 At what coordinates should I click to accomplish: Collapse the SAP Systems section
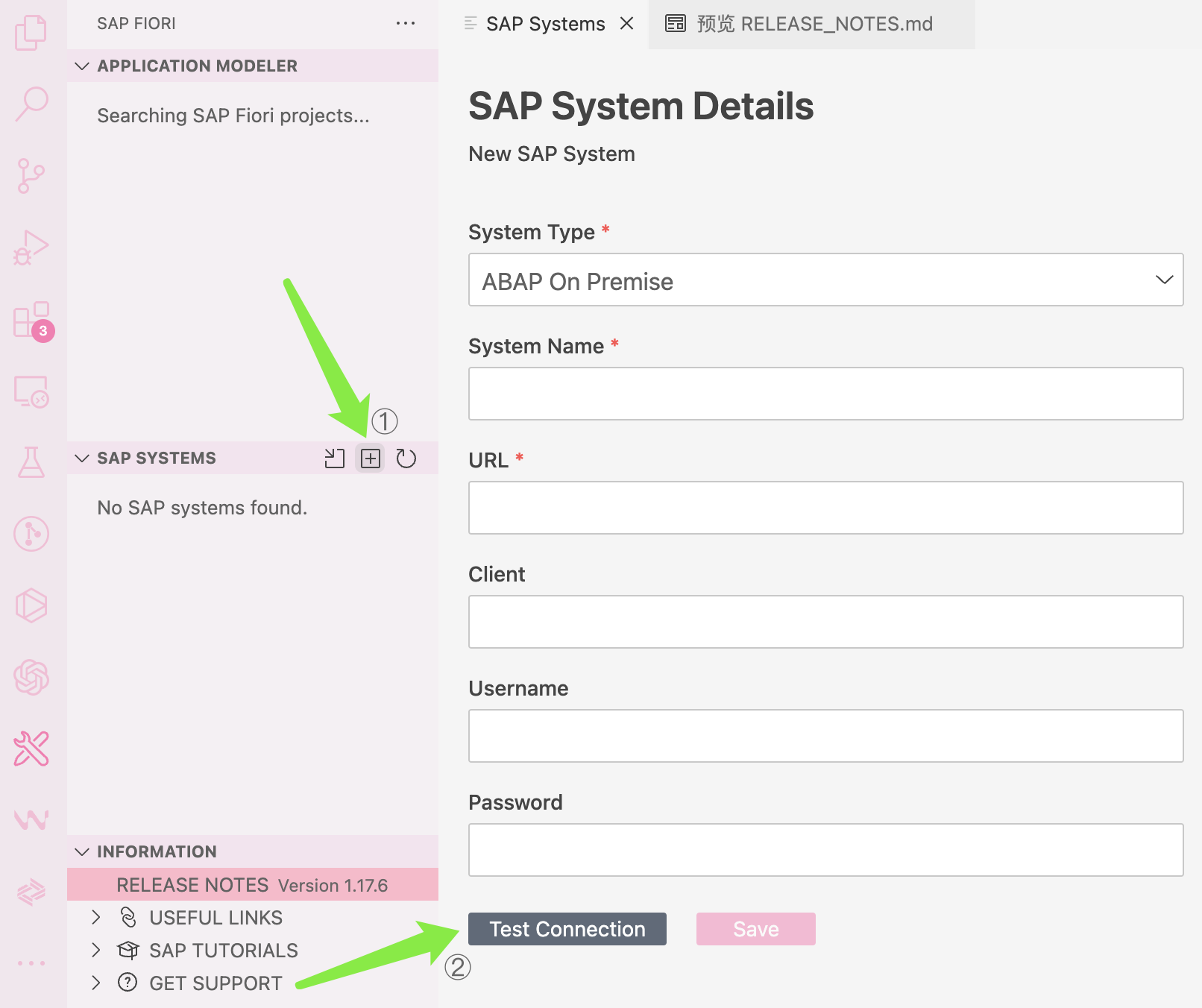pyautogui.click(x=82, y=458)
